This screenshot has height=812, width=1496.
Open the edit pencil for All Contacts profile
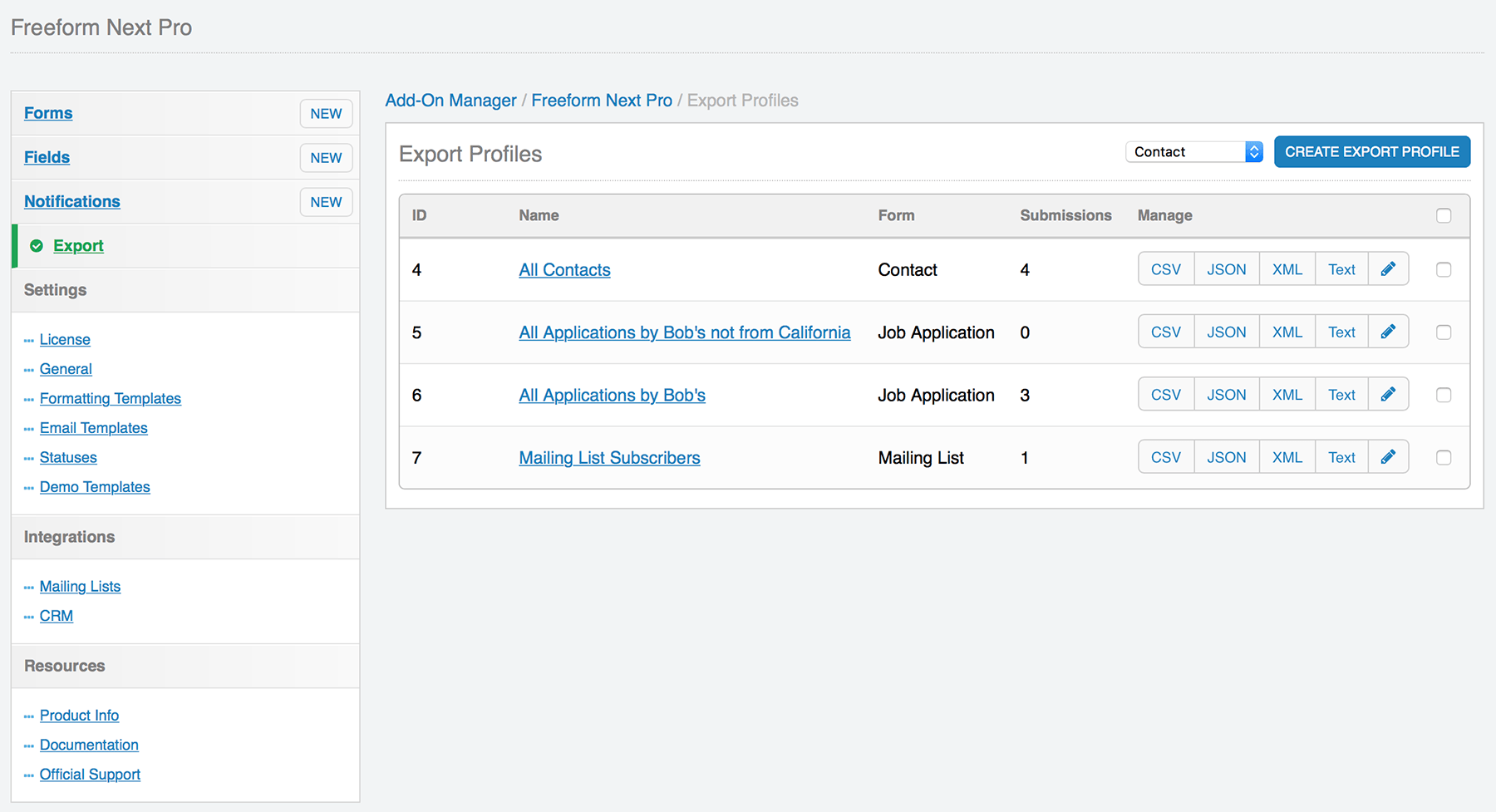pos(1388,268)
